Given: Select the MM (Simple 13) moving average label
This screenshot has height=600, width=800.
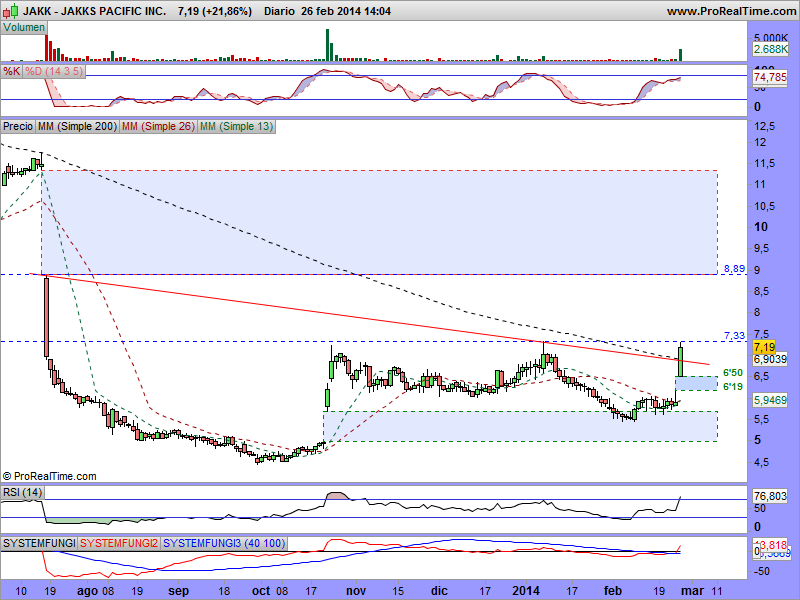Looking at the screenshot, I should point(236,126).
